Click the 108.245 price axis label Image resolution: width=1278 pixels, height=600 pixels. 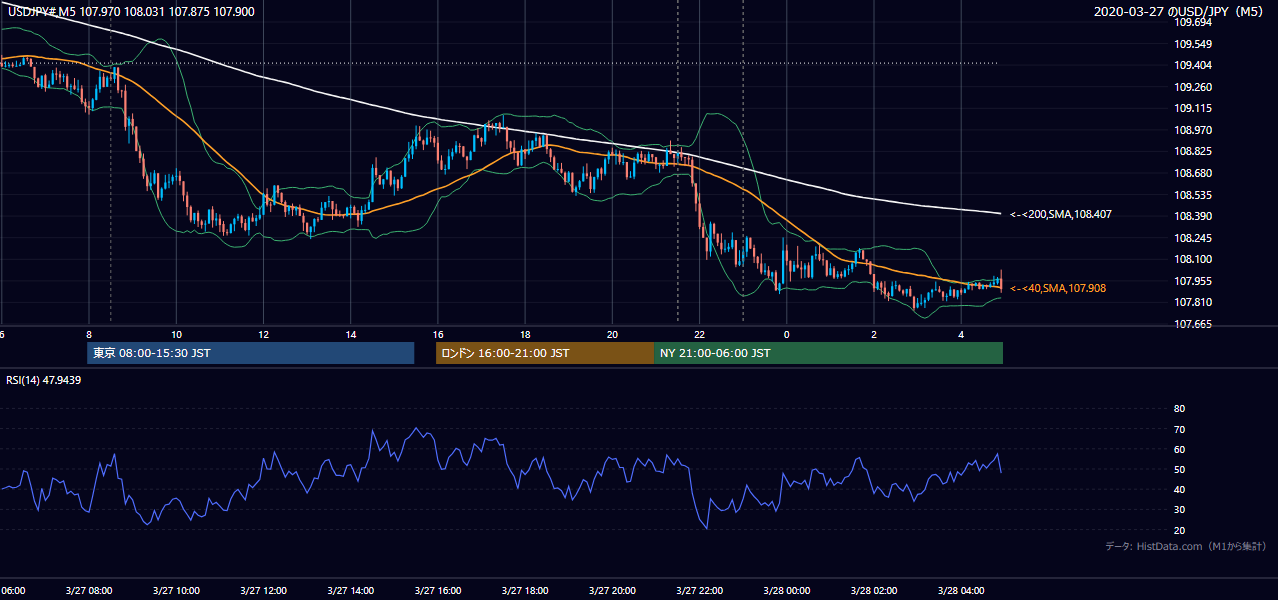point(1192,238)
